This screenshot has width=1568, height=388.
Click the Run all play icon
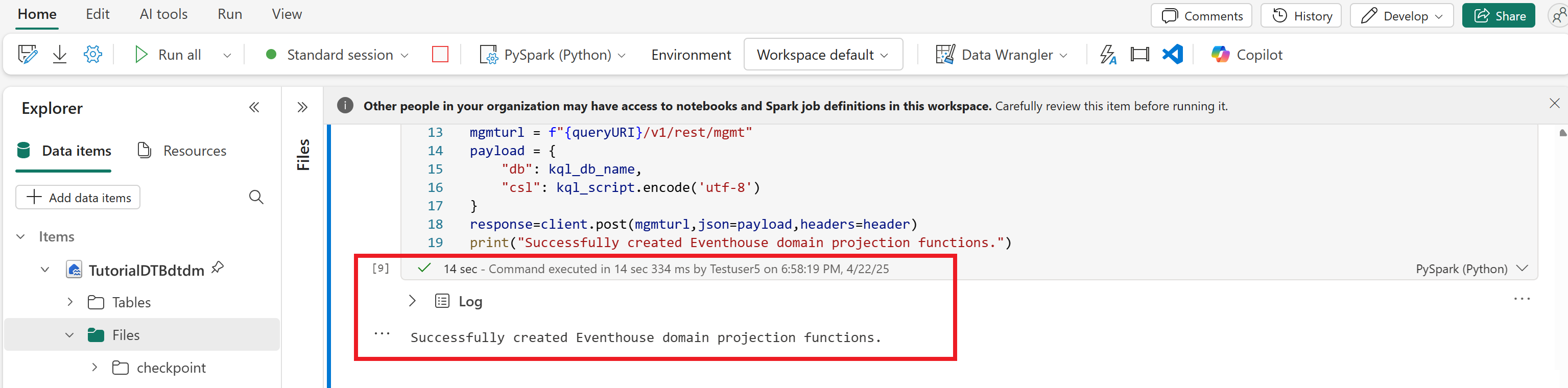coord(140,55)
